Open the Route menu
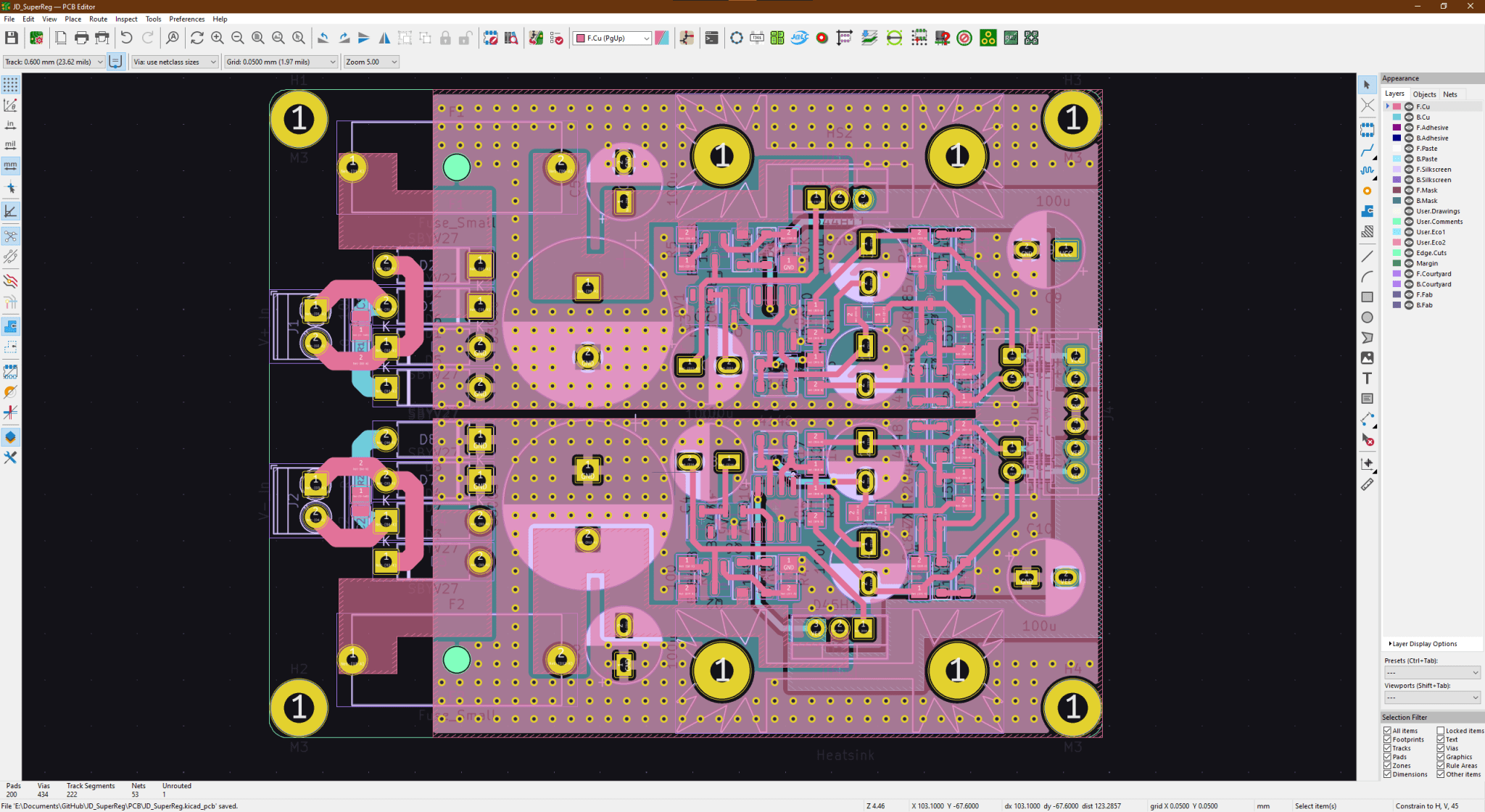 point(98,19)
